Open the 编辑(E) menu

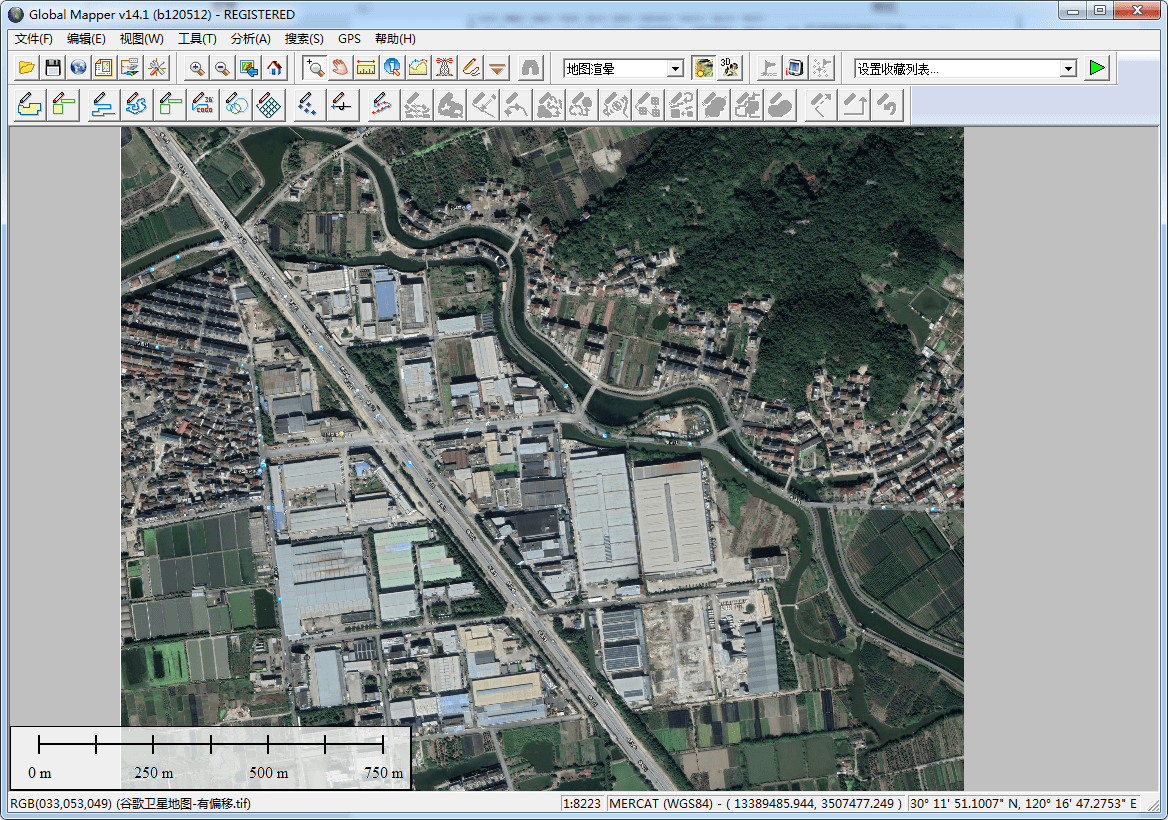(x=86, y=39)
